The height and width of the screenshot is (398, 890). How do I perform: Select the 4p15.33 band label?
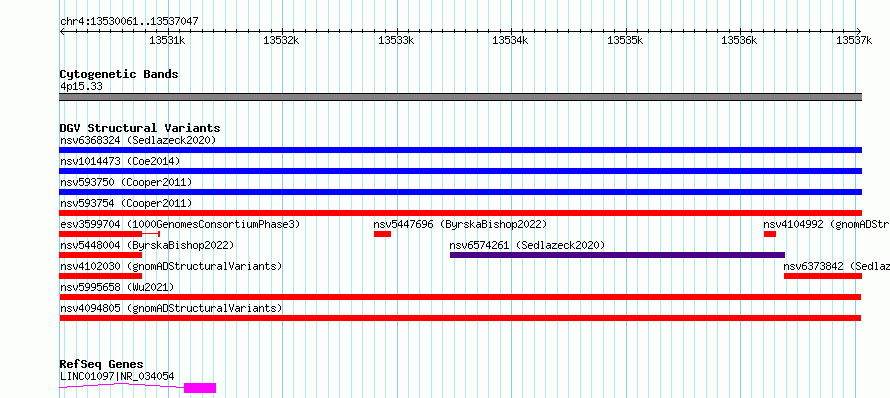(x=81, y=87)
